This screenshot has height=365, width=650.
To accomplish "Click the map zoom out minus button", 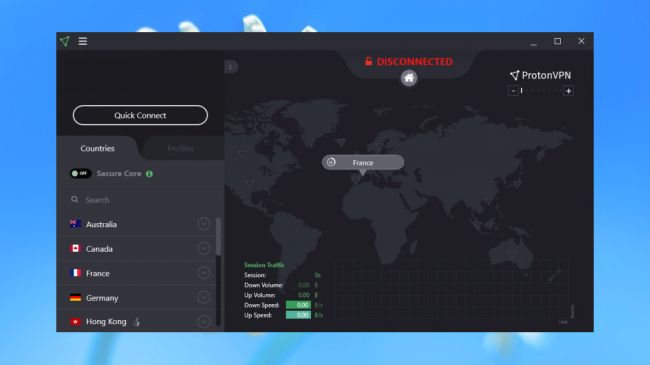I will pos(513,91).
